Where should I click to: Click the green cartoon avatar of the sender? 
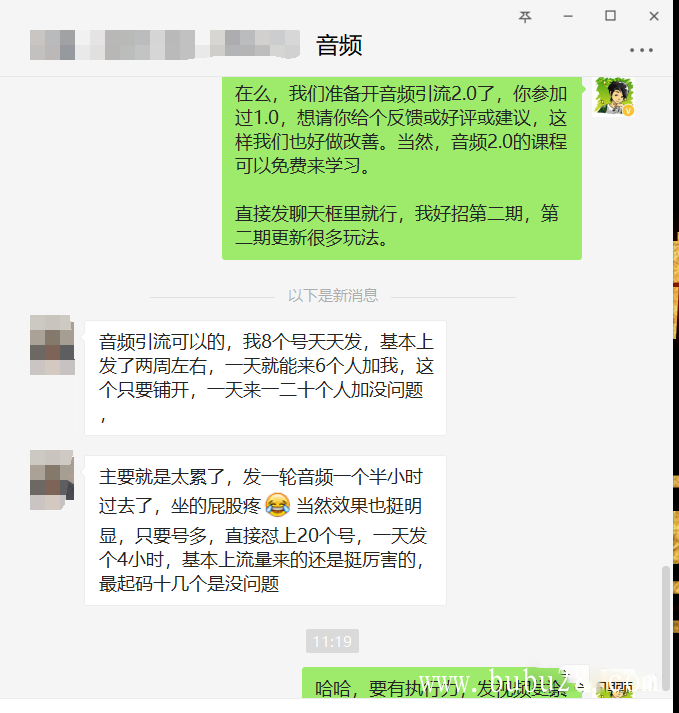pyautogui.click(x=613, y=97)
